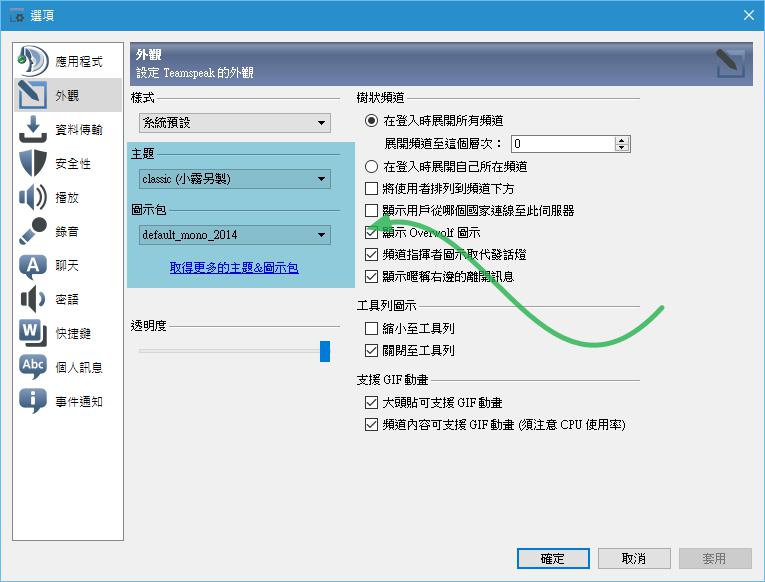The image size is (765, 582).
Task: Select 事件通知 label in the sidebar
Action: pyautogui.click(x=79, y=401)
